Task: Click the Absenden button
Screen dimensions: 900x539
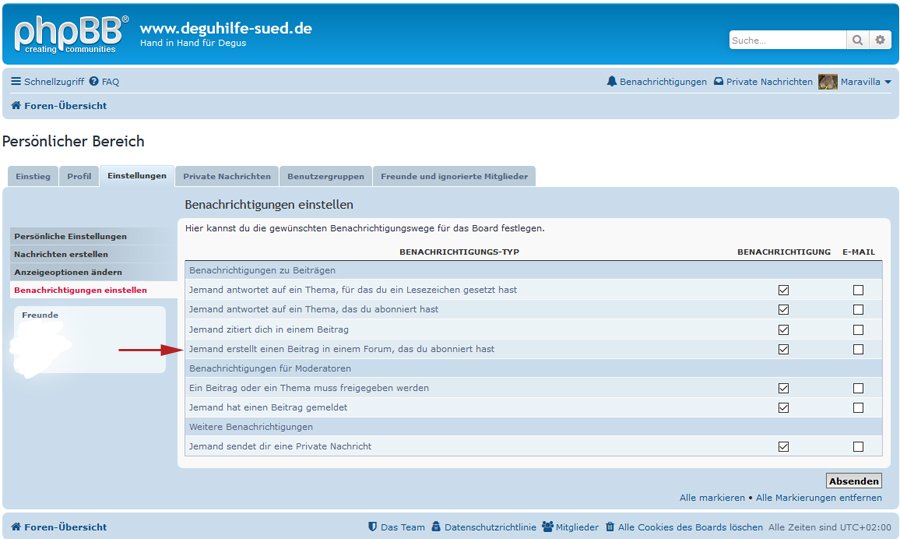Action: coord(854,481)
